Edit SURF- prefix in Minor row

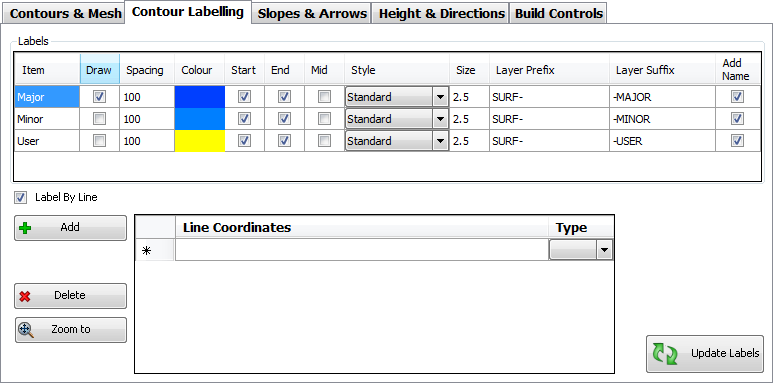(x=549, y=119)
